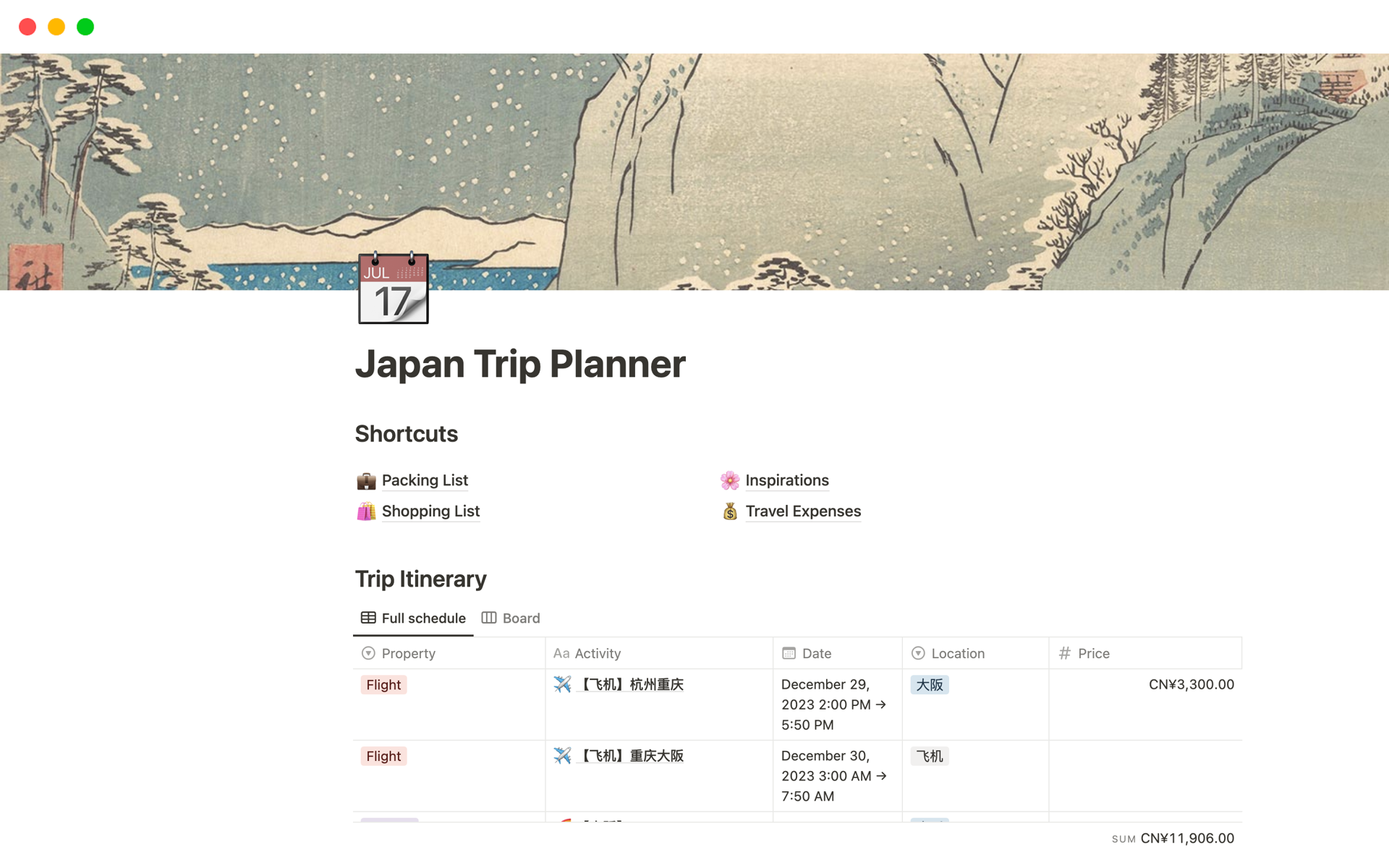Click the shopping bags icon beside Shopping List
Viewport: 1389px width, 868px height.
(x=366, y=511)
